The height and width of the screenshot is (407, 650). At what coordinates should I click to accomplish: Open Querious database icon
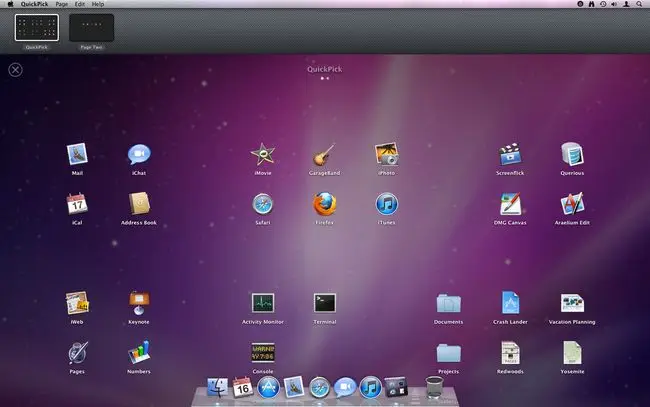[572, 154]
